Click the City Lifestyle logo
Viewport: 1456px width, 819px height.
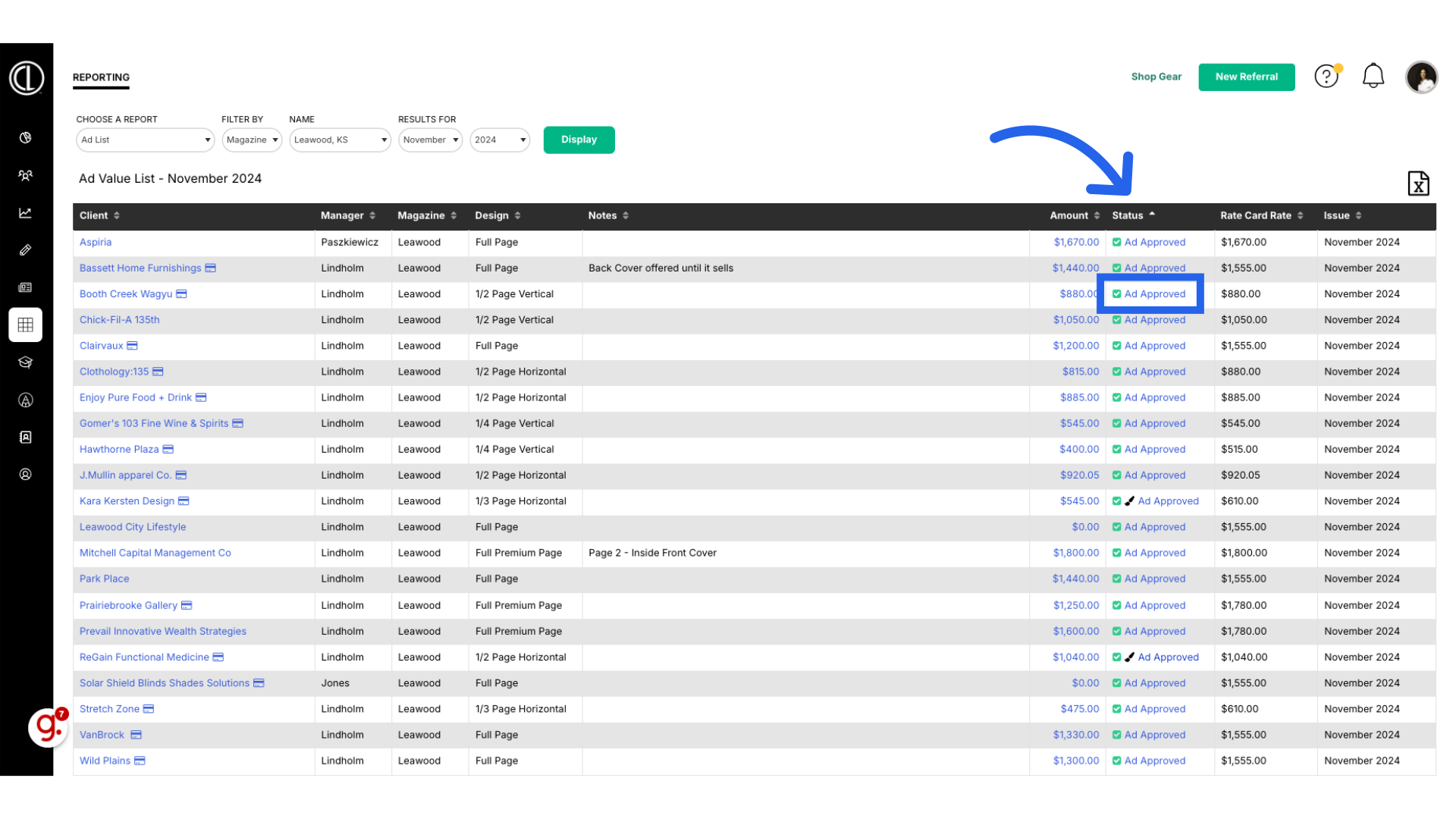click(x=27, y=77)
